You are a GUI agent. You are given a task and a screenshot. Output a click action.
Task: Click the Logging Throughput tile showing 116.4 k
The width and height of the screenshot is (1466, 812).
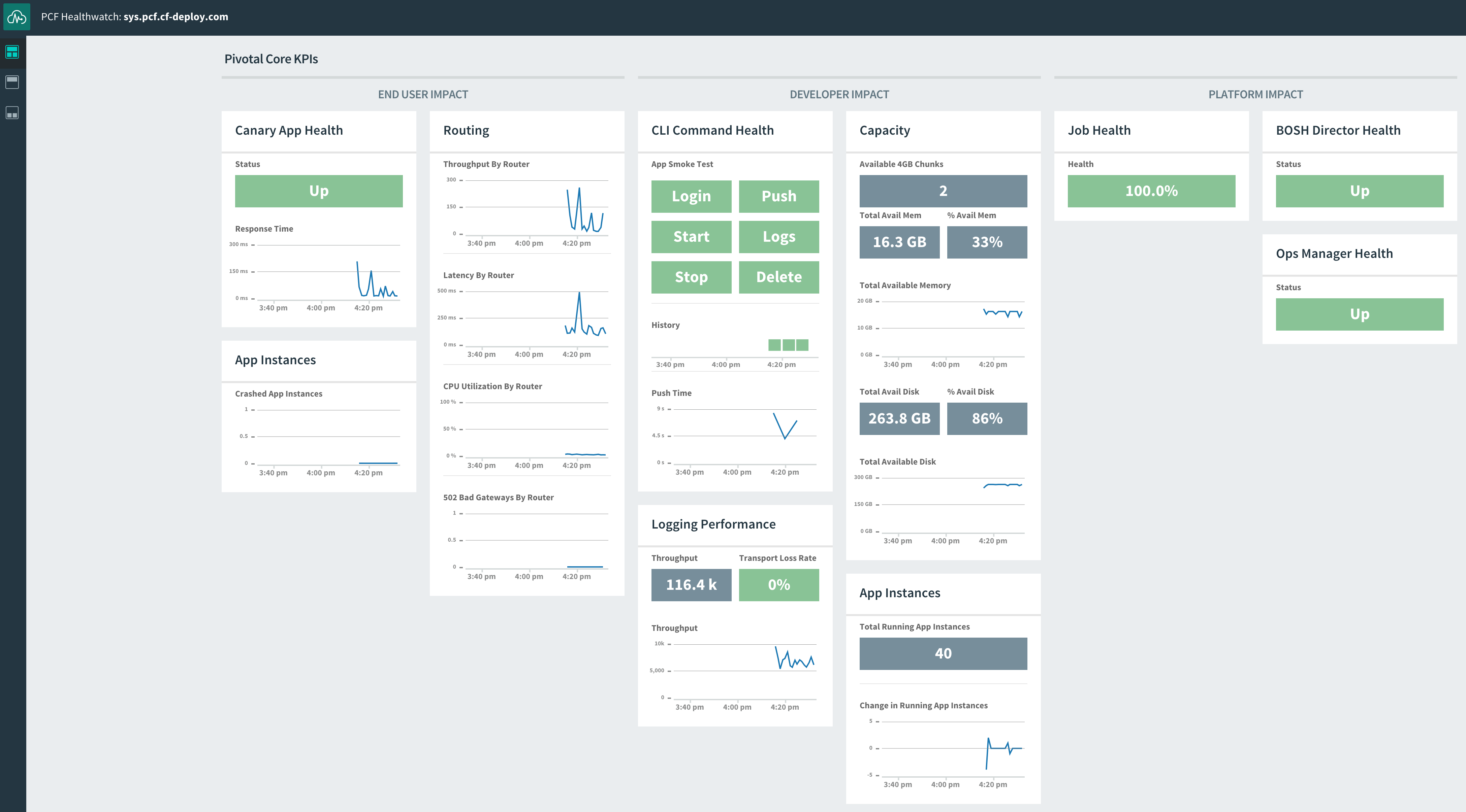[691, 584]
